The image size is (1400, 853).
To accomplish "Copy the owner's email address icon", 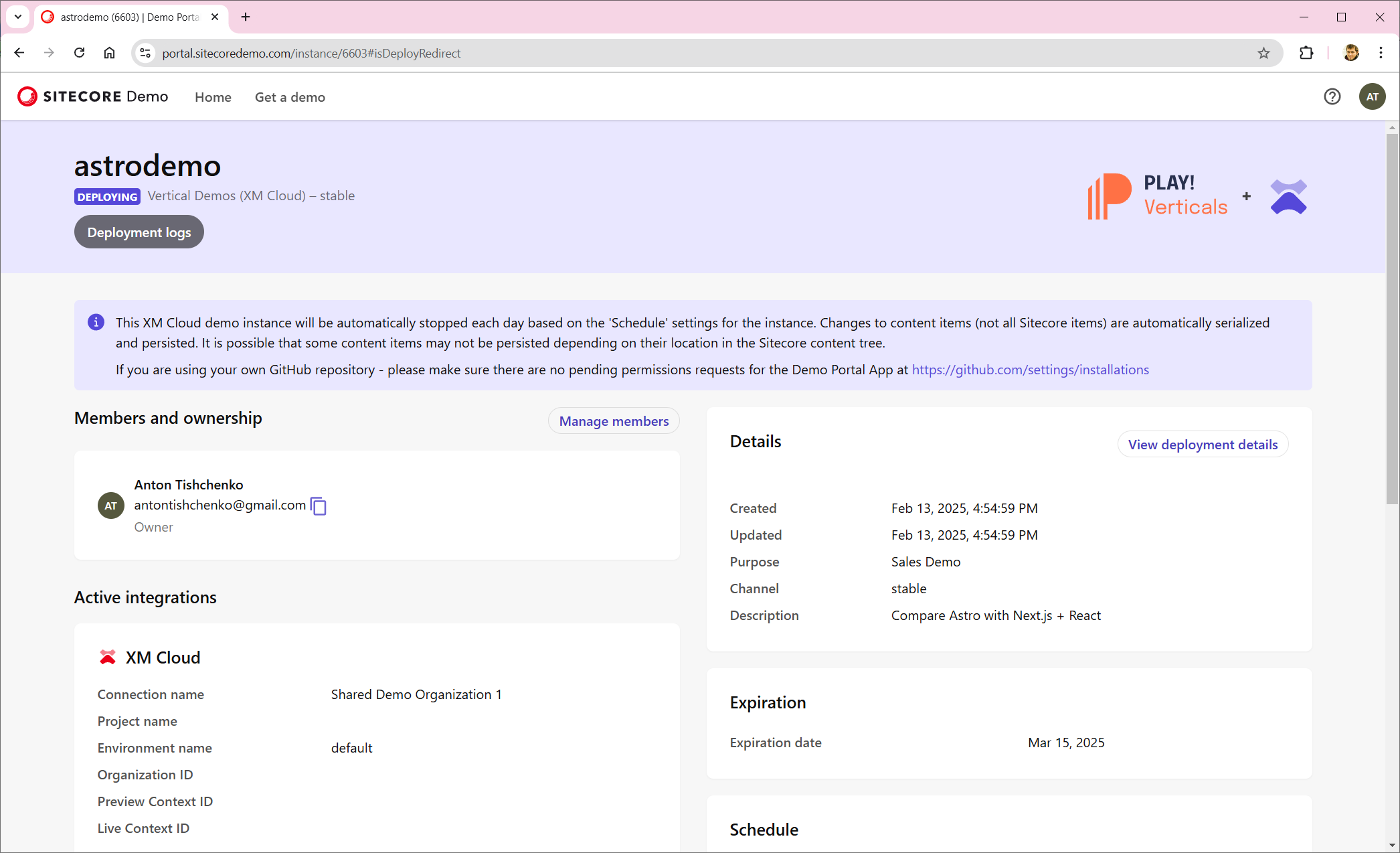I will point(319,506).
